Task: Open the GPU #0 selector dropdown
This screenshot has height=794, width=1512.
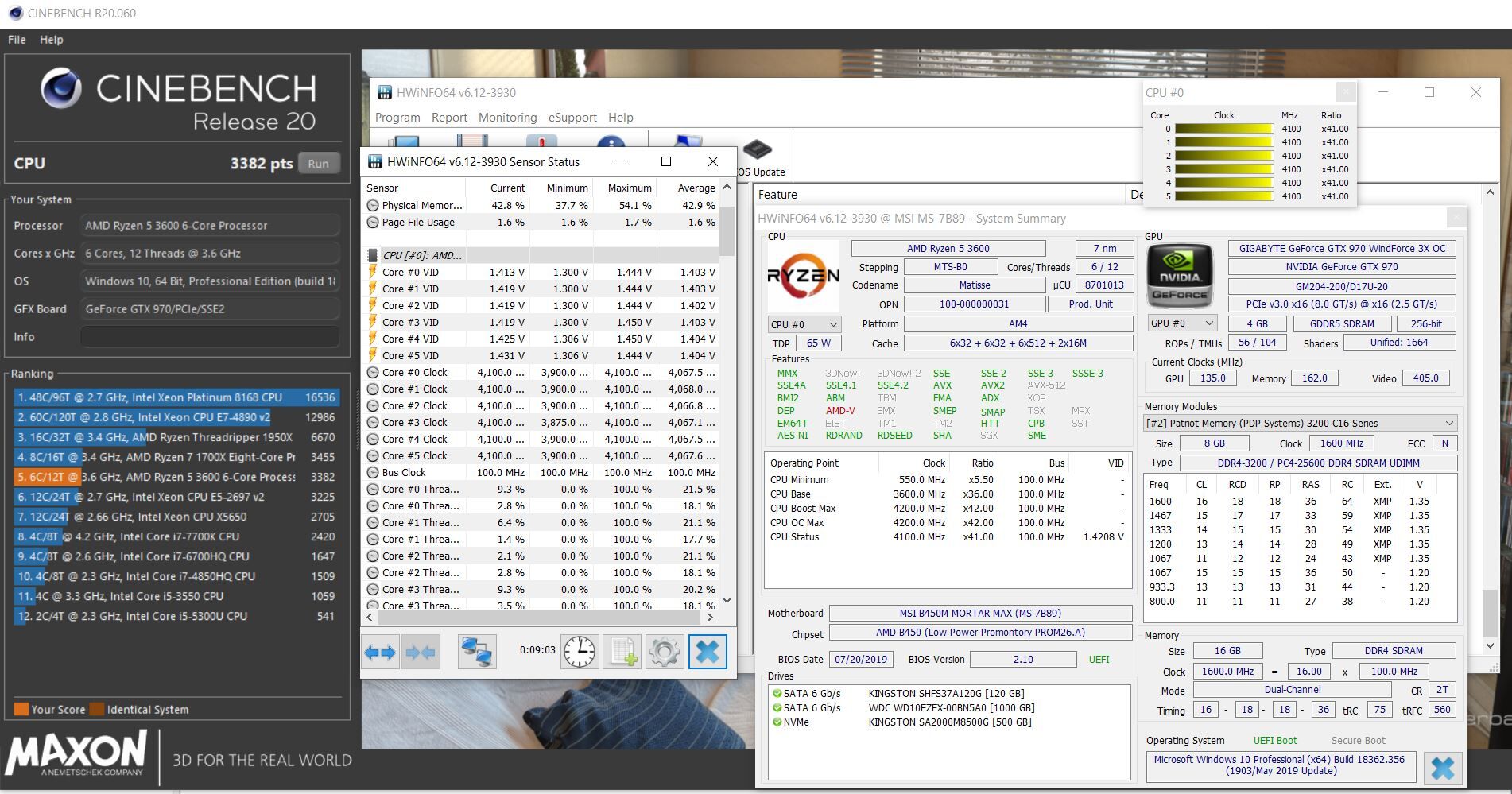Action: [x=1182, y=323]
